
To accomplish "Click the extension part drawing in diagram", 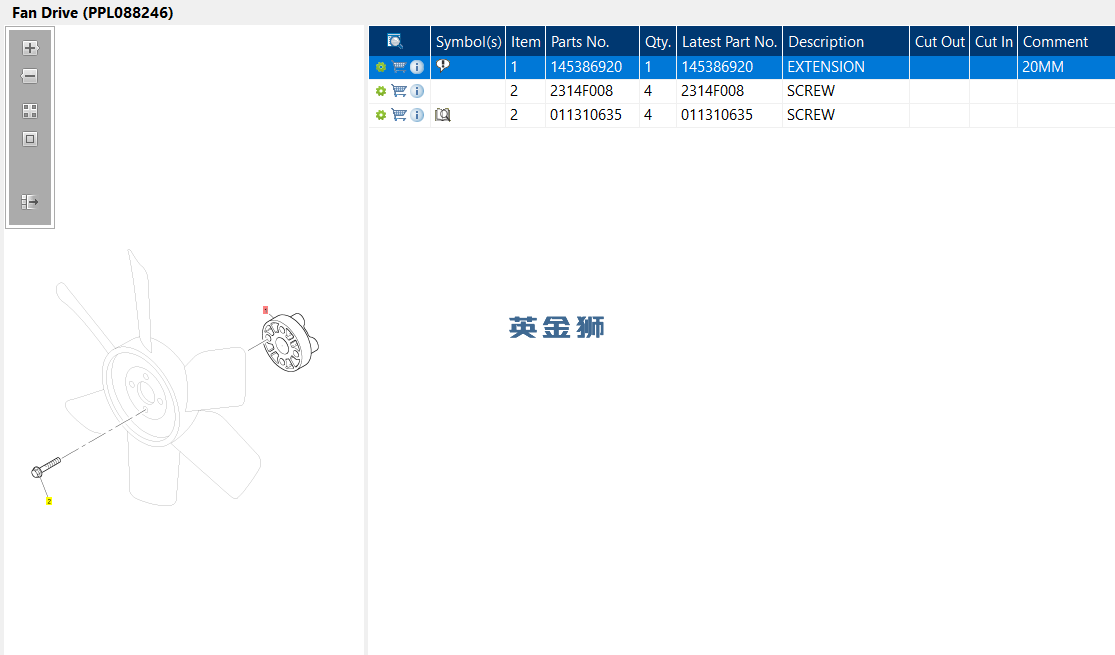I will (x=290, y=343).
